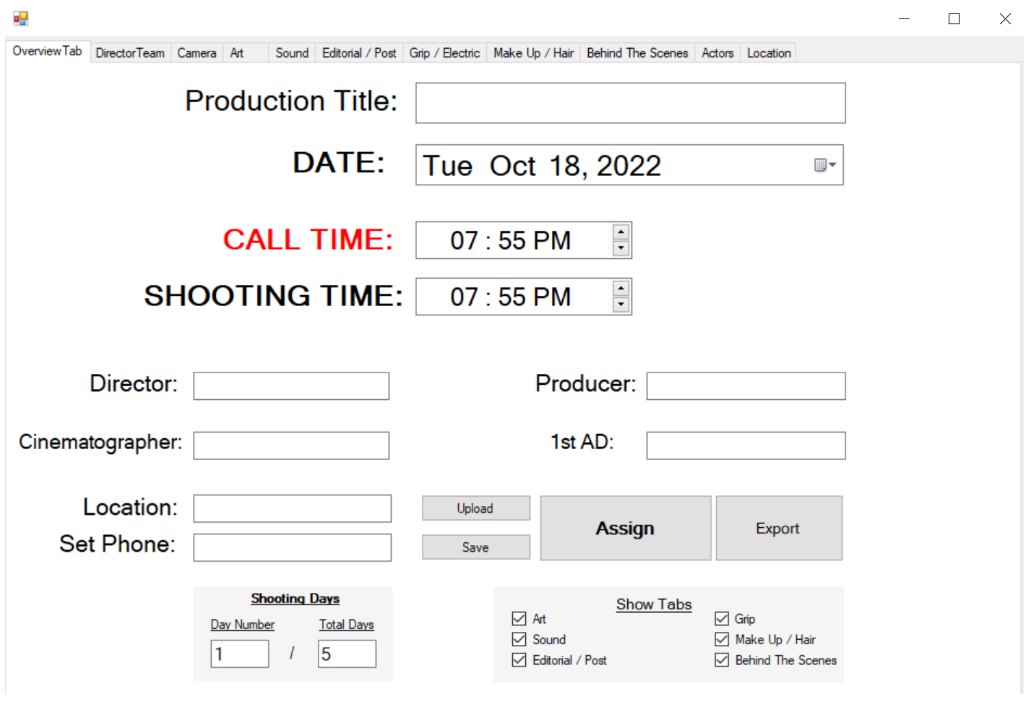Click the Shooting Days heading
This screenshot has width=1024, height=702.
[295, 598]
